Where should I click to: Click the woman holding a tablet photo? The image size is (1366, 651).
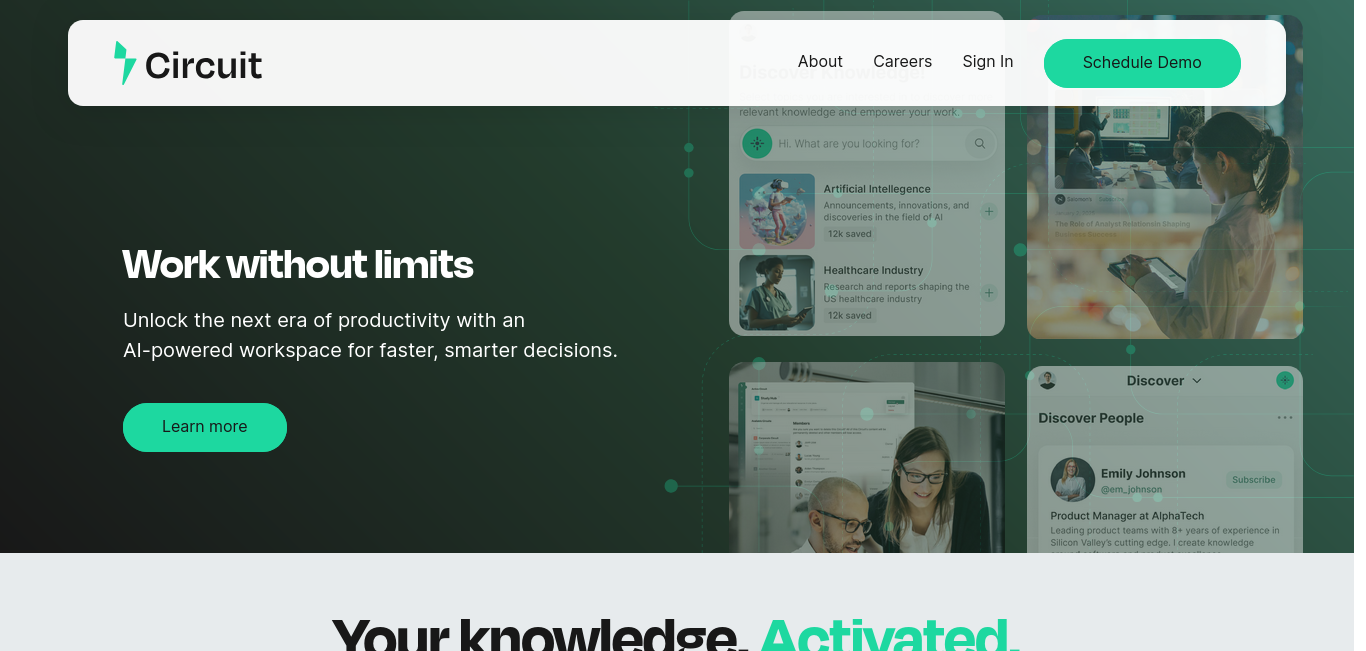[1165, 222]
